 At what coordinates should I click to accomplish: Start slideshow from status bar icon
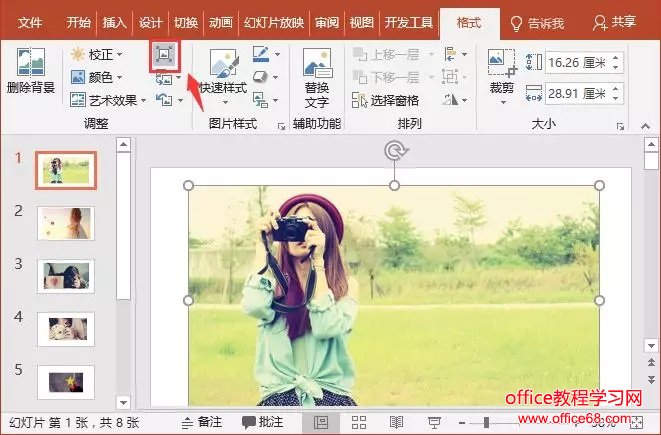point(434,423)
